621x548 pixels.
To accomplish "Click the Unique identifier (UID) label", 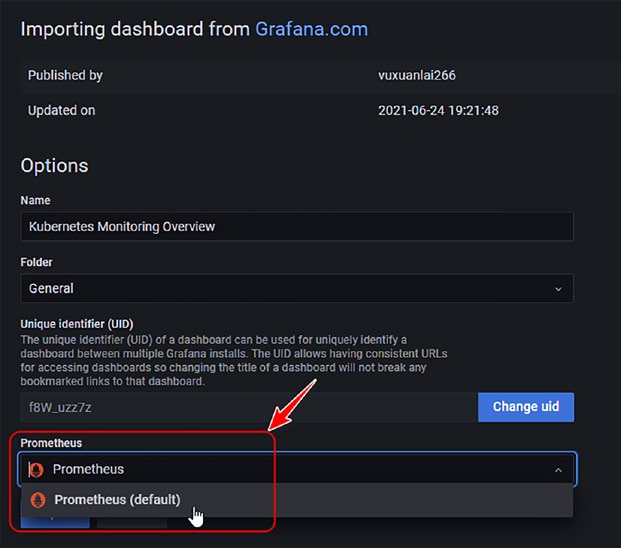I will coord(77,324).
